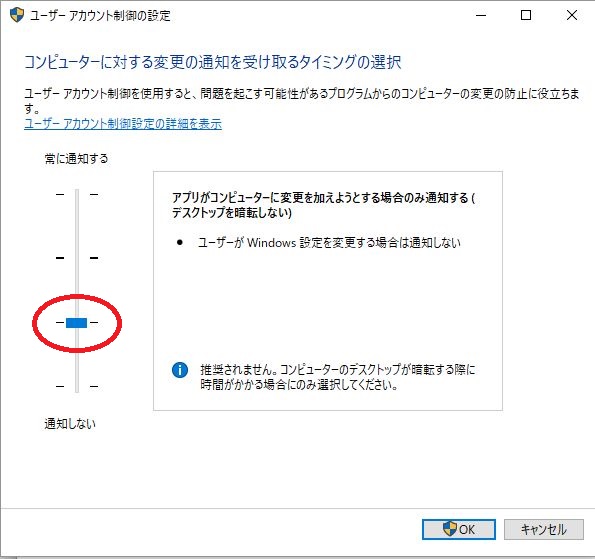Click the 通知しない label
The image size is (595, 559).
pos(70,424)
